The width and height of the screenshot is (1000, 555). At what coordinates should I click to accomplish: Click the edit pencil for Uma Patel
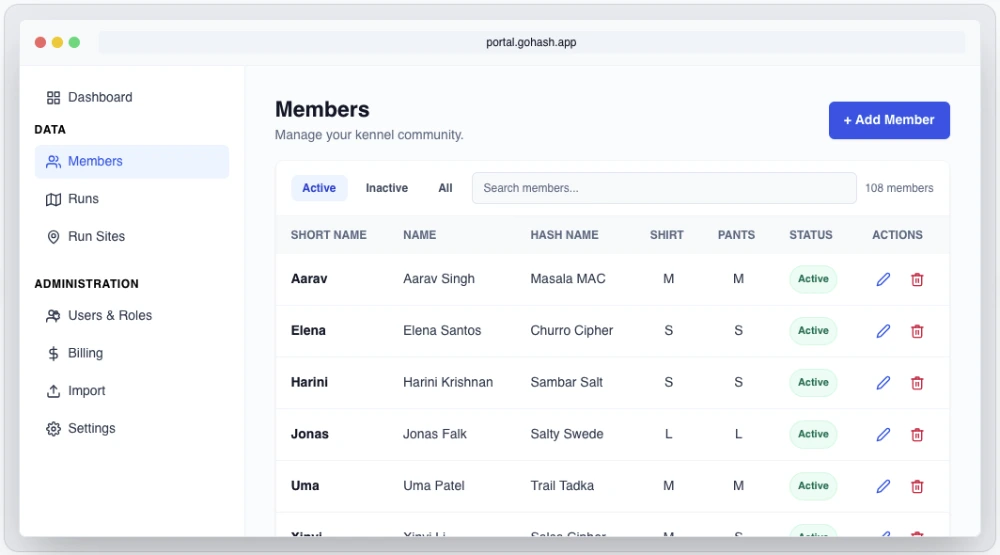tap(883, 486)
